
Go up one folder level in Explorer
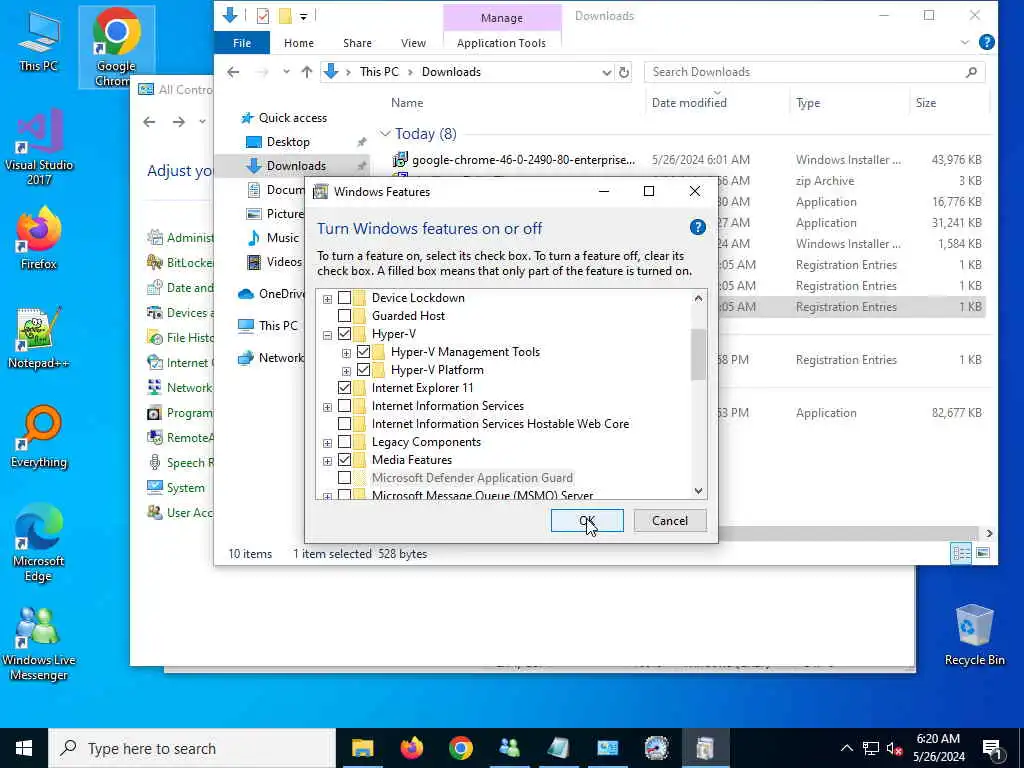306,72
